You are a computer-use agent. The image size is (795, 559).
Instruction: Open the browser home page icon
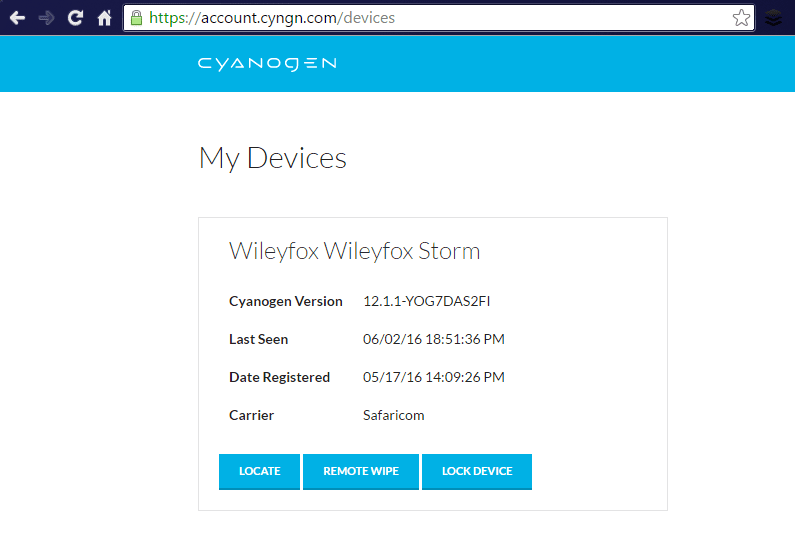point(104,18)
